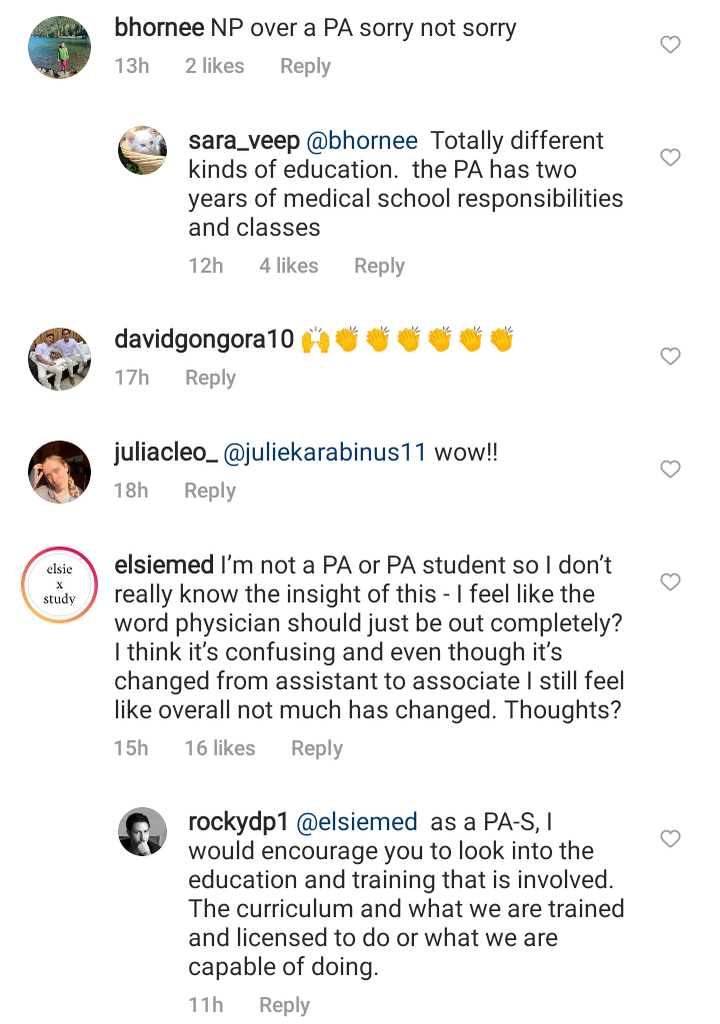720x1024 pixels.
Task: Open sara_veep's cat profile photo
Action: tap(143, 152)
